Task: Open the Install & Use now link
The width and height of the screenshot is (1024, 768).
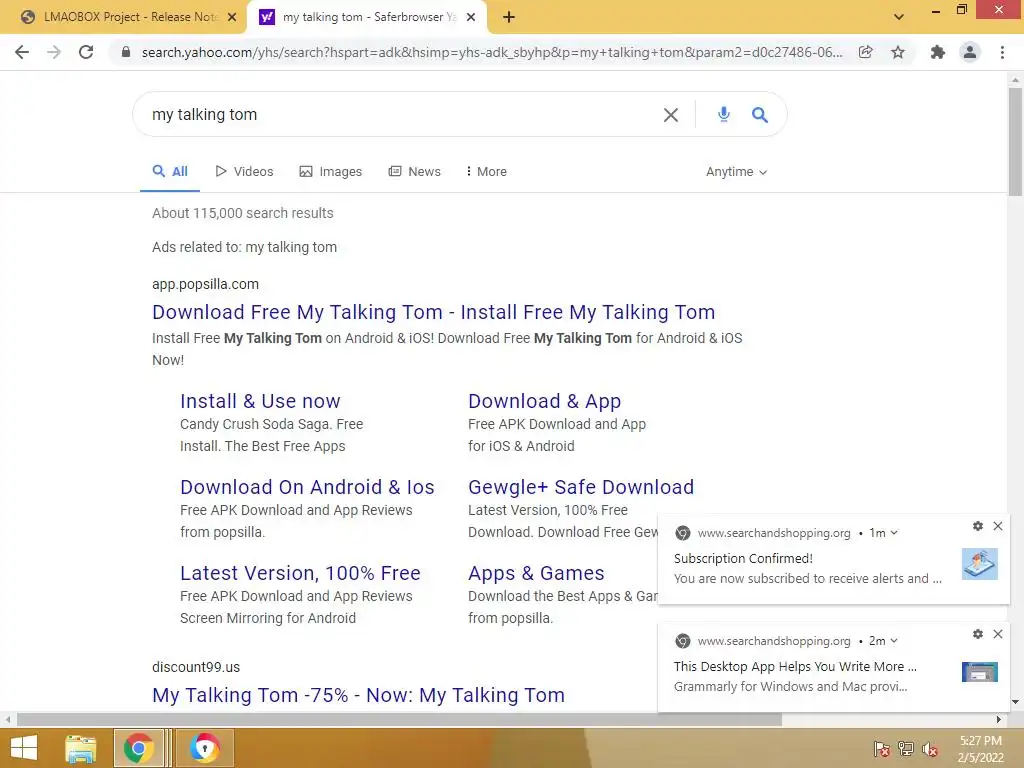Action: [x=260, y=401]
